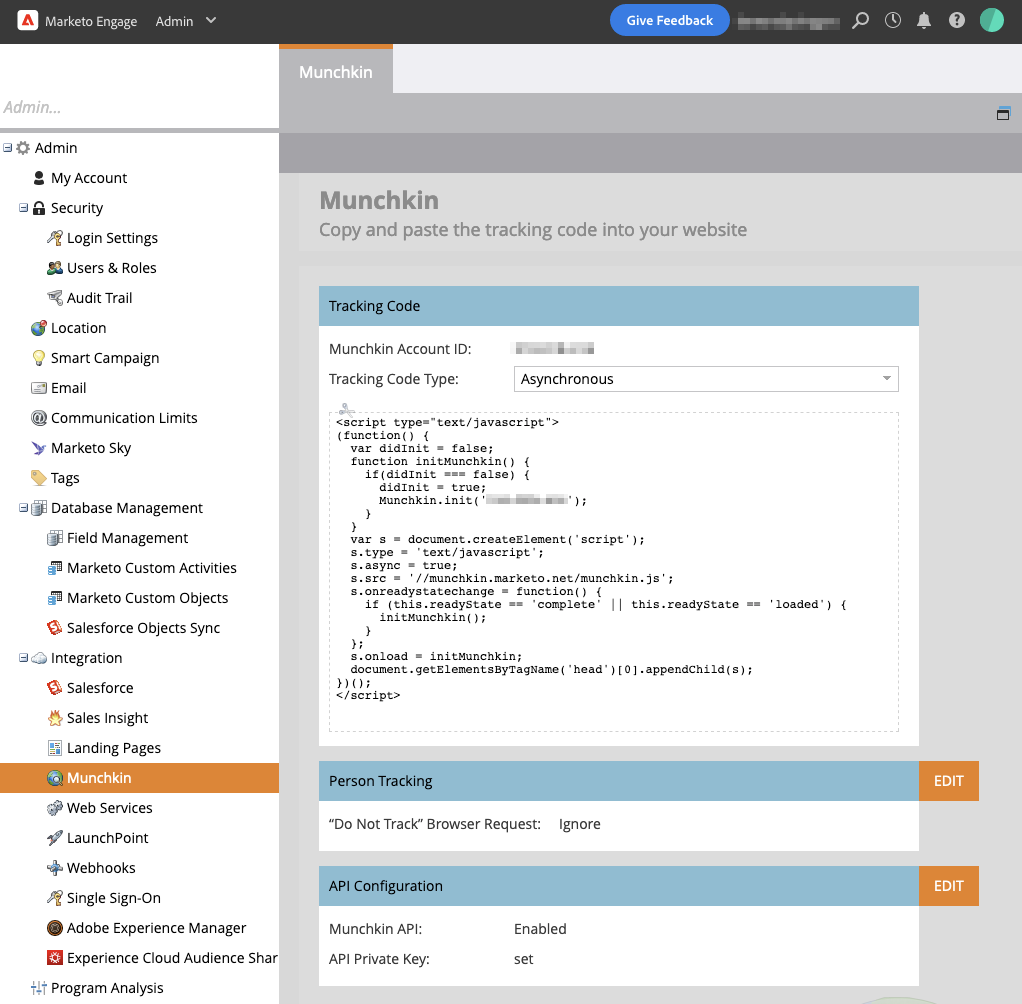
Task: Open the search magnifier in top bar
Action: tap(860, 21)
